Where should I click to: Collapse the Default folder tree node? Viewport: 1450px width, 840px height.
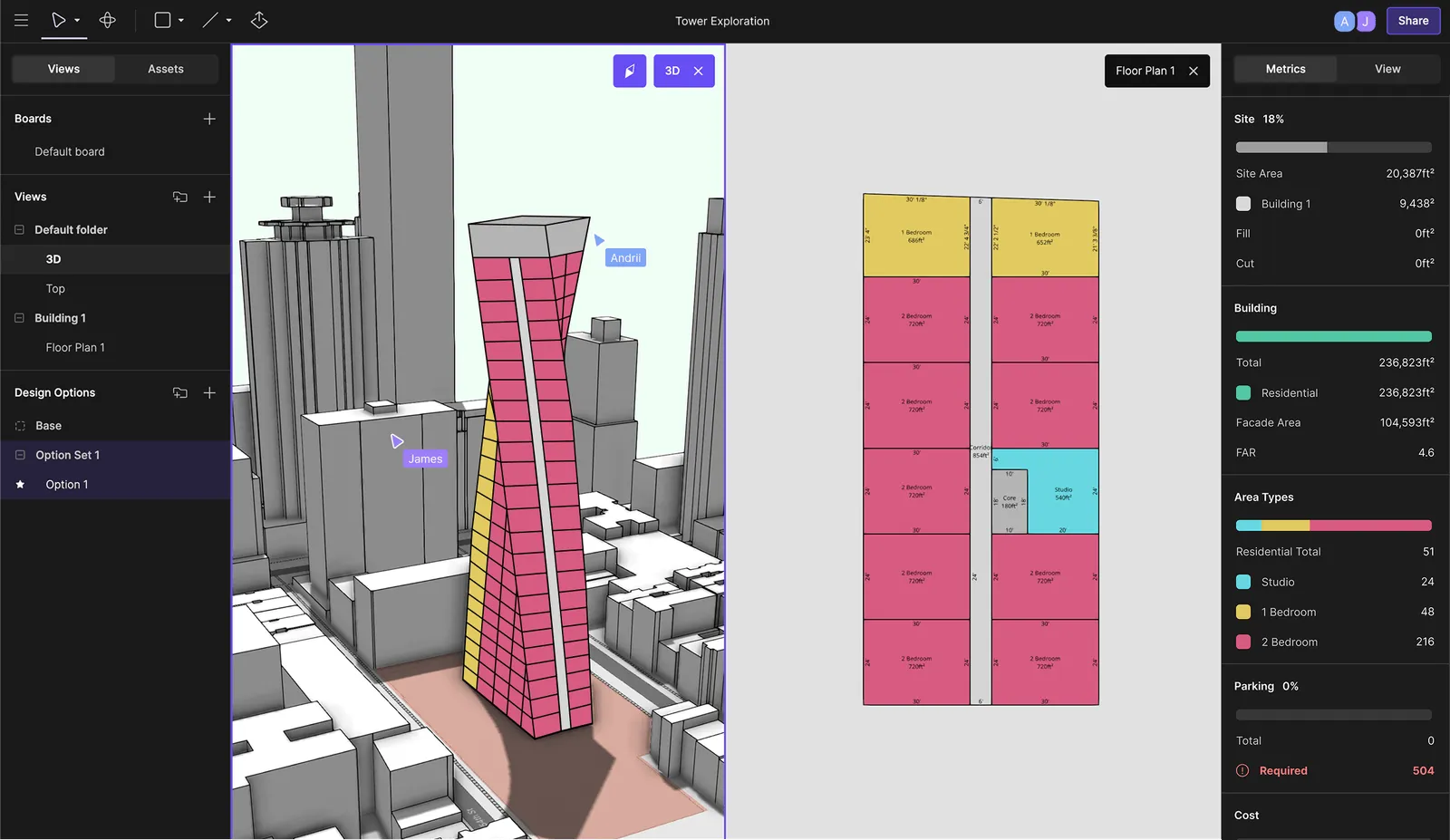(x=19, y=230)
